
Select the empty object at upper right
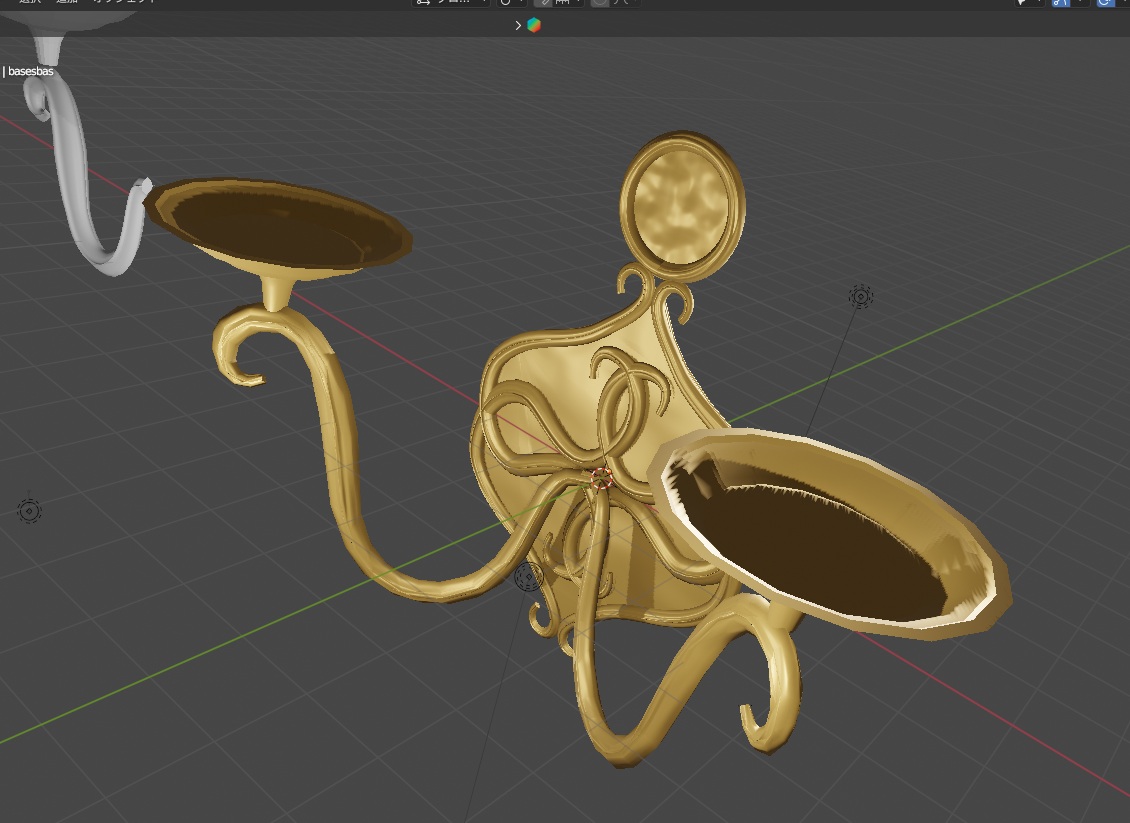pos(860,296)
